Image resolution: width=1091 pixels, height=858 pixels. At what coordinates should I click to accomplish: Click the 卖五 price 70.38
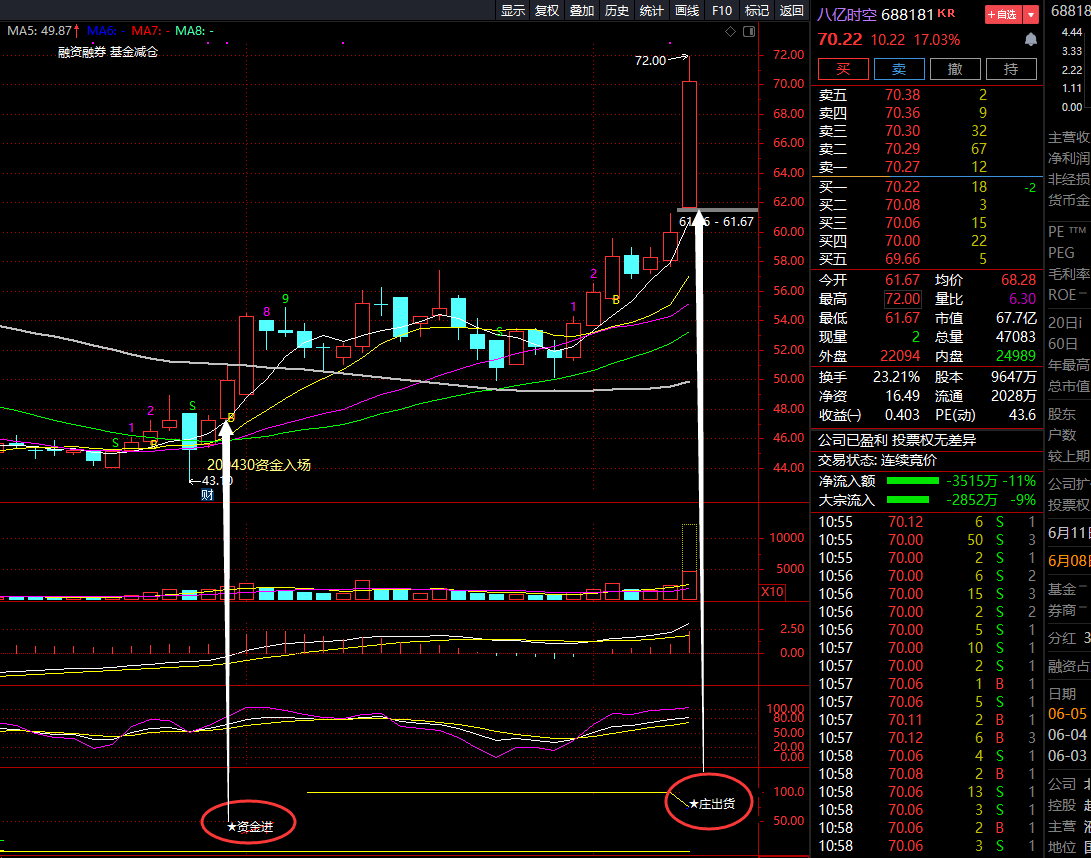point(902,95)
